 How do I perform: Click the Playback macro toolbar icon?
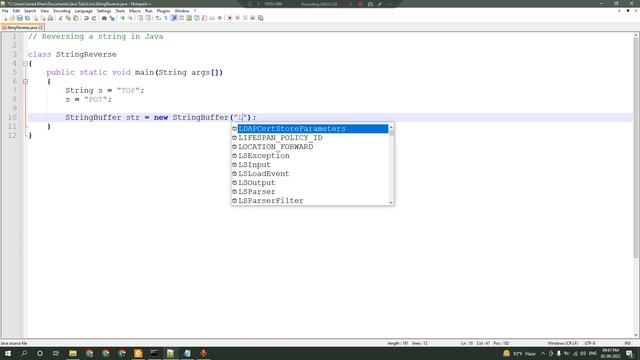pos(245,18)
